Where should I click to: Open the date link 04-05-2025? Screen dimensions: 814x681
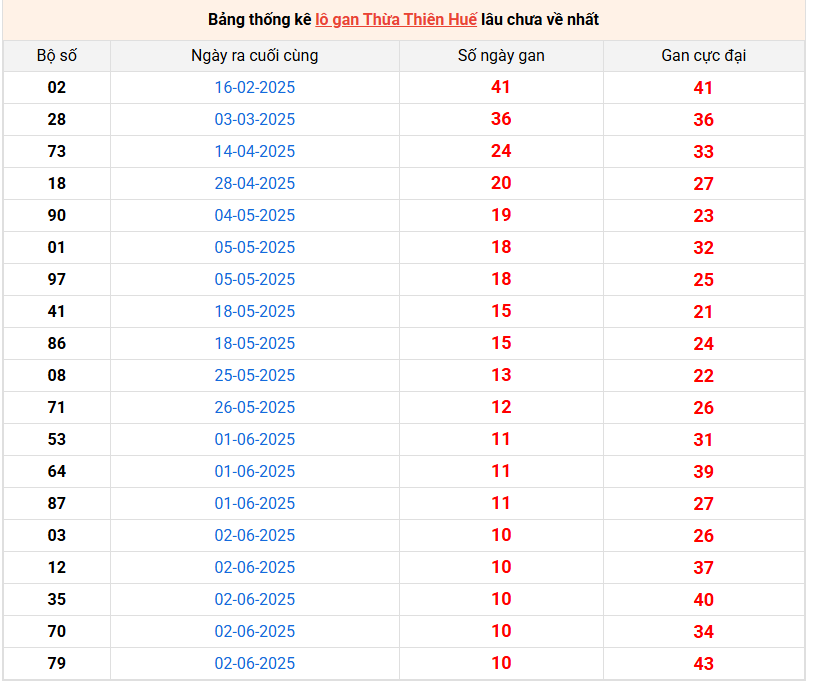coord(255,216)
